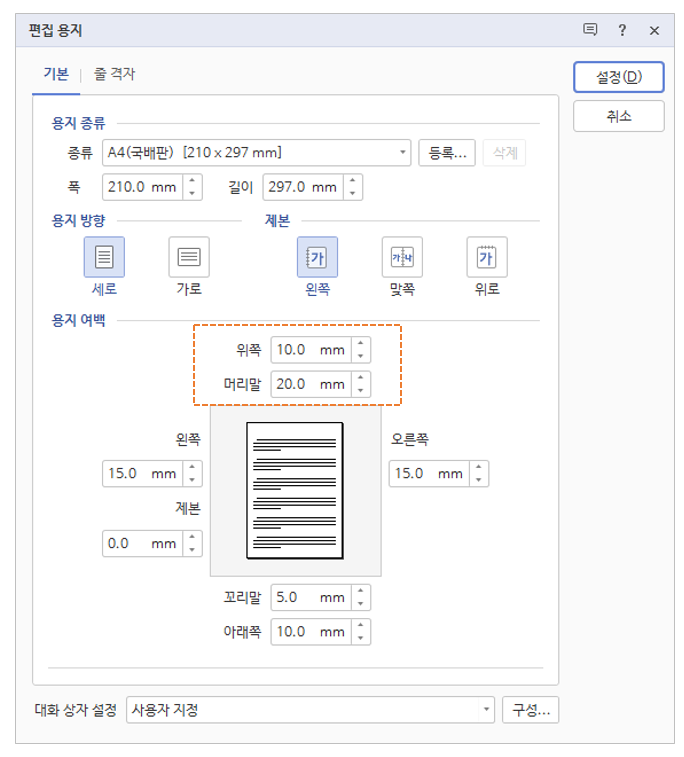Decrease 길이 length with down arrow

352,194
